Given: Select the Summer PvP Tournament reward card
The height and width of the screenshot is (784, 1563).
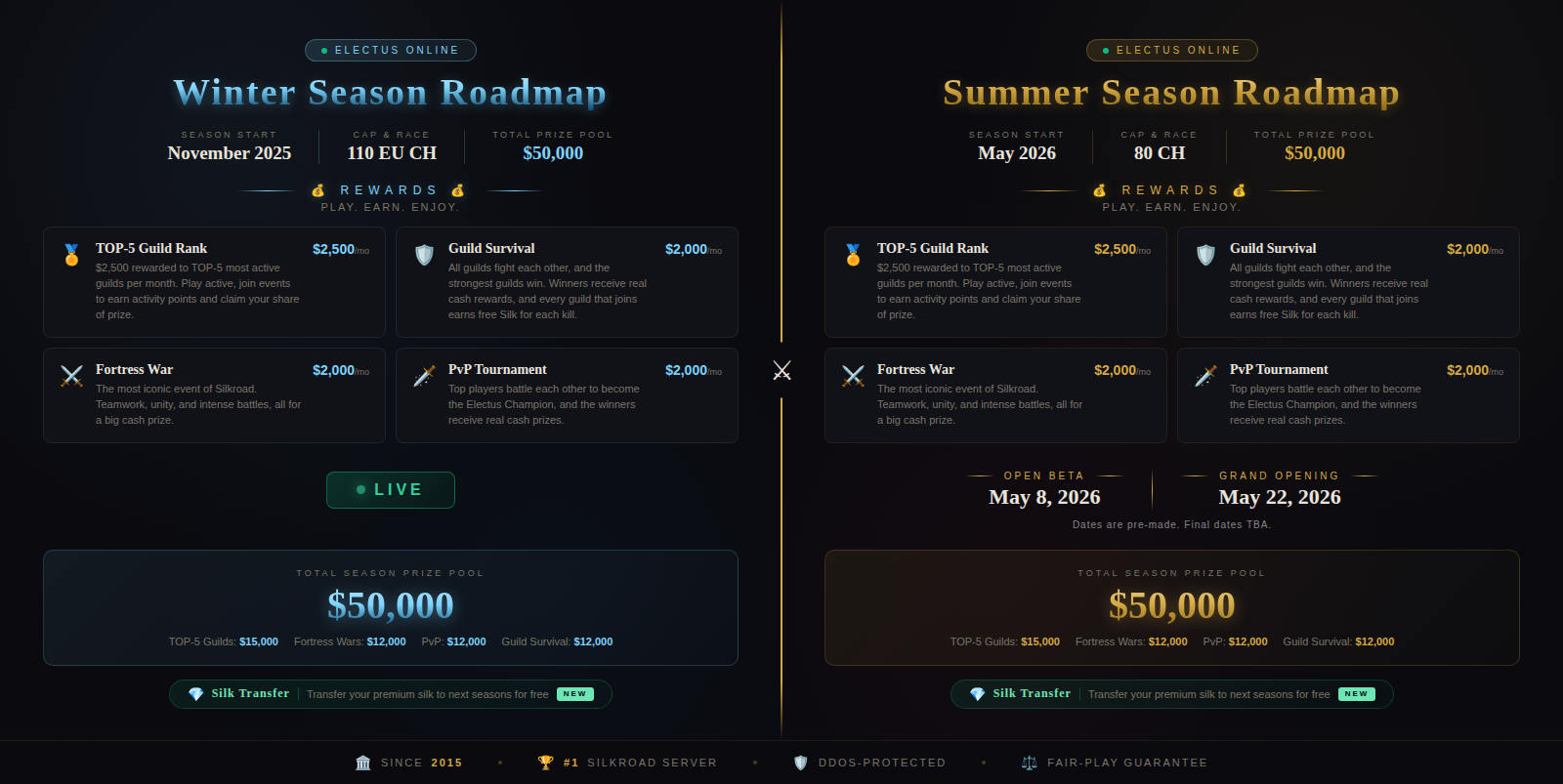Looking at the screenshot, I should 1348,395.
